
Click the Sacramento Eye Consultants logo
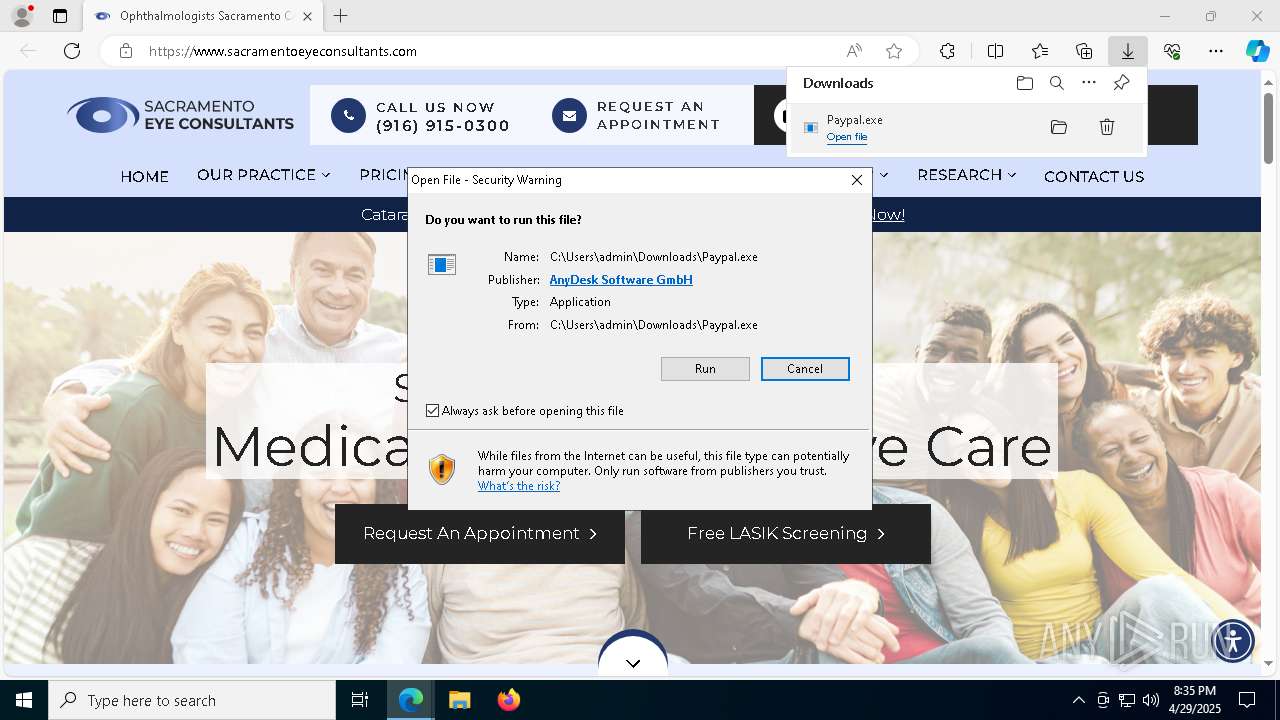[181, 115]
